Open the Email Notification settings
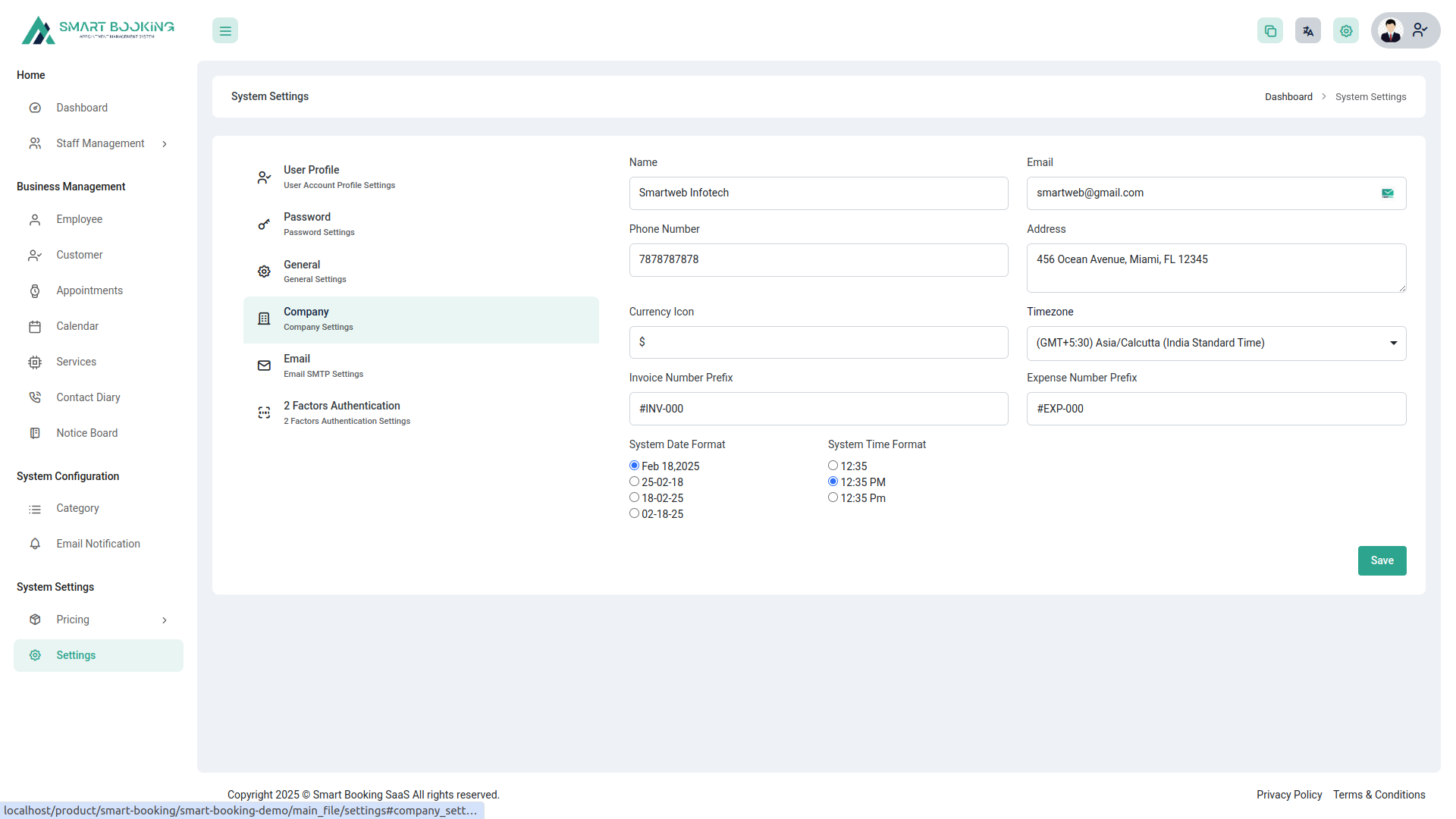The image size is (1456, 819). pyautogui.click(x=98, y=544)
